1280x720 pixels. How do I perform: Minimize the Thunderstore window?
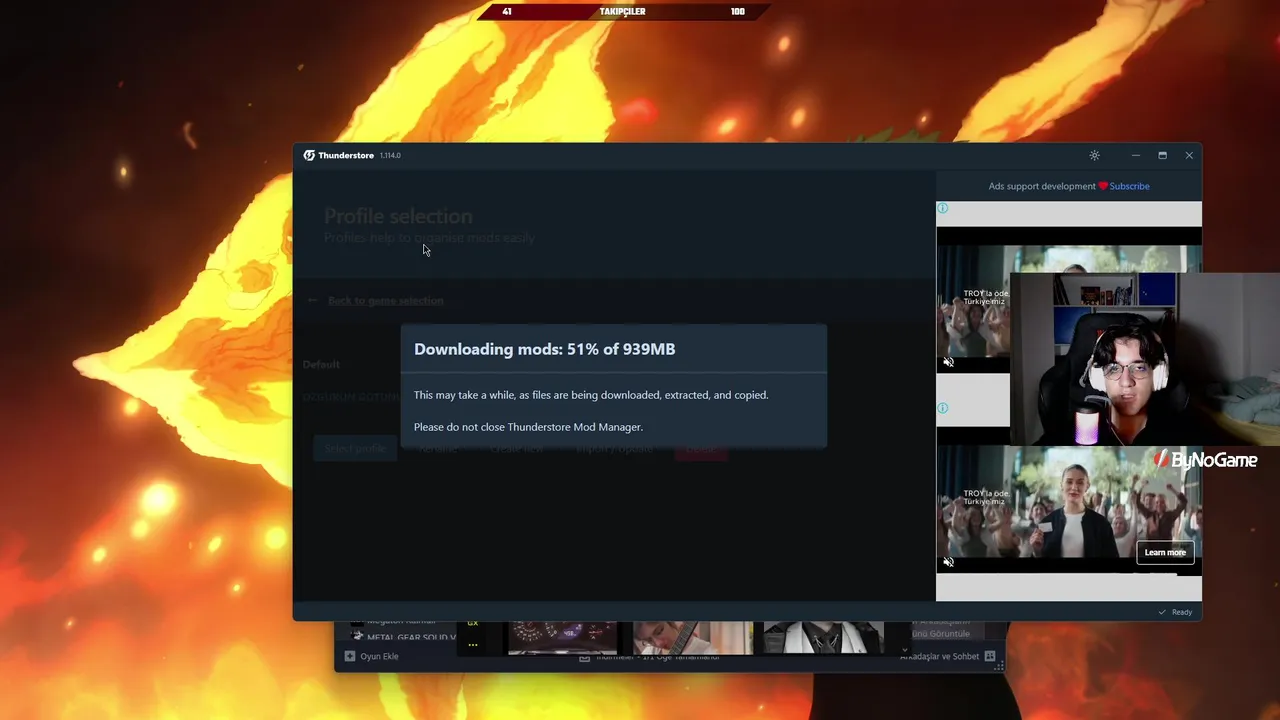pyautogui.click(x=1135, y=155)
